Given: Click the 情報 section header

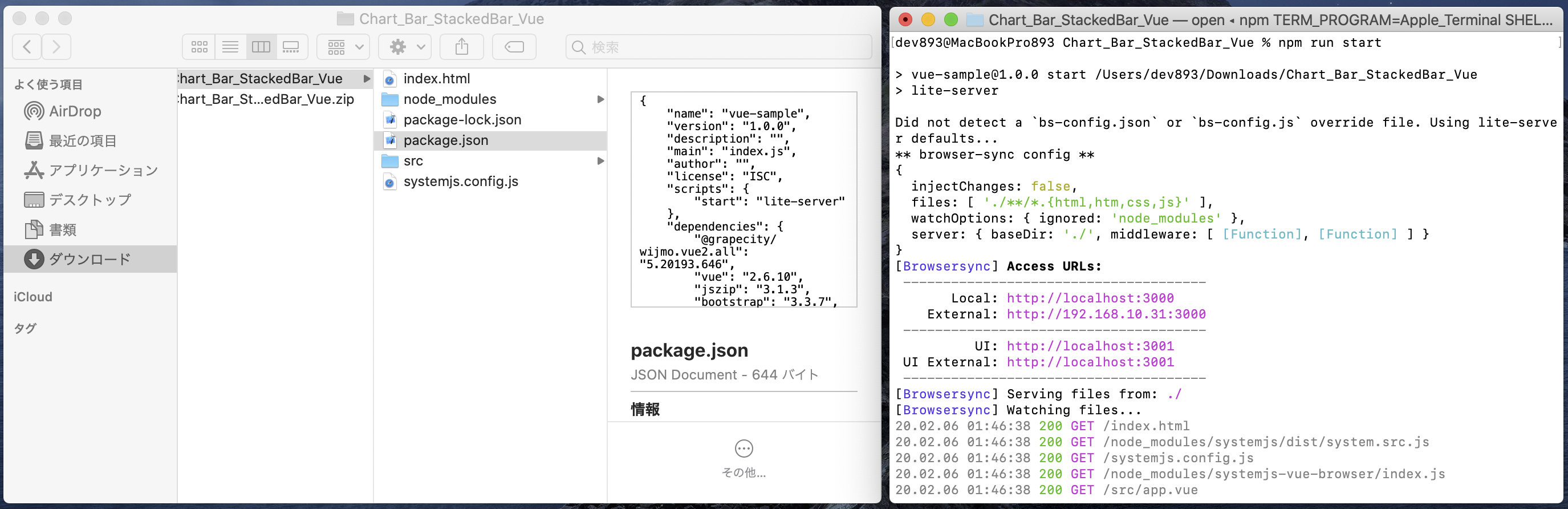Looking at the screenshot, I should (645, 409).
